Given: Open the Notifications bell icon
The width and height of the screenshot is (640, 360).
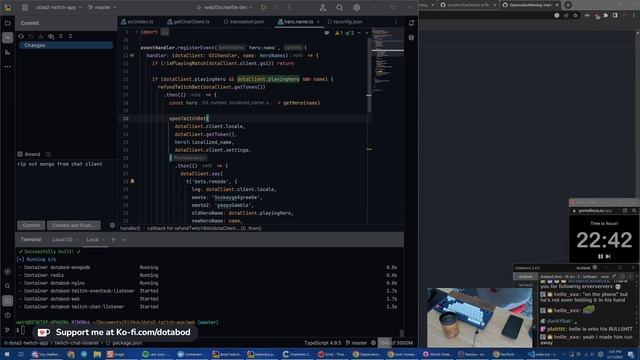Looking at the screenshot, I should (411, 23).
